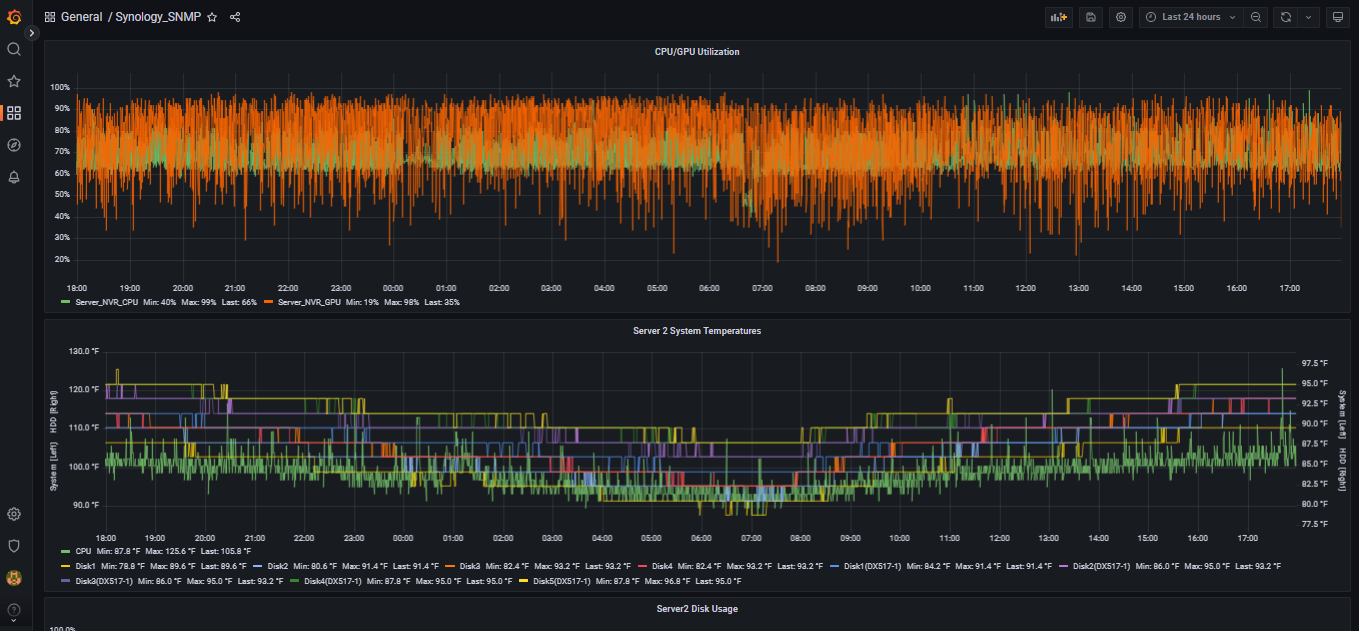This screenshot has height=631, width=1359.
Task: Click the zoom out time range icon
Action: tap(1256, 17)
